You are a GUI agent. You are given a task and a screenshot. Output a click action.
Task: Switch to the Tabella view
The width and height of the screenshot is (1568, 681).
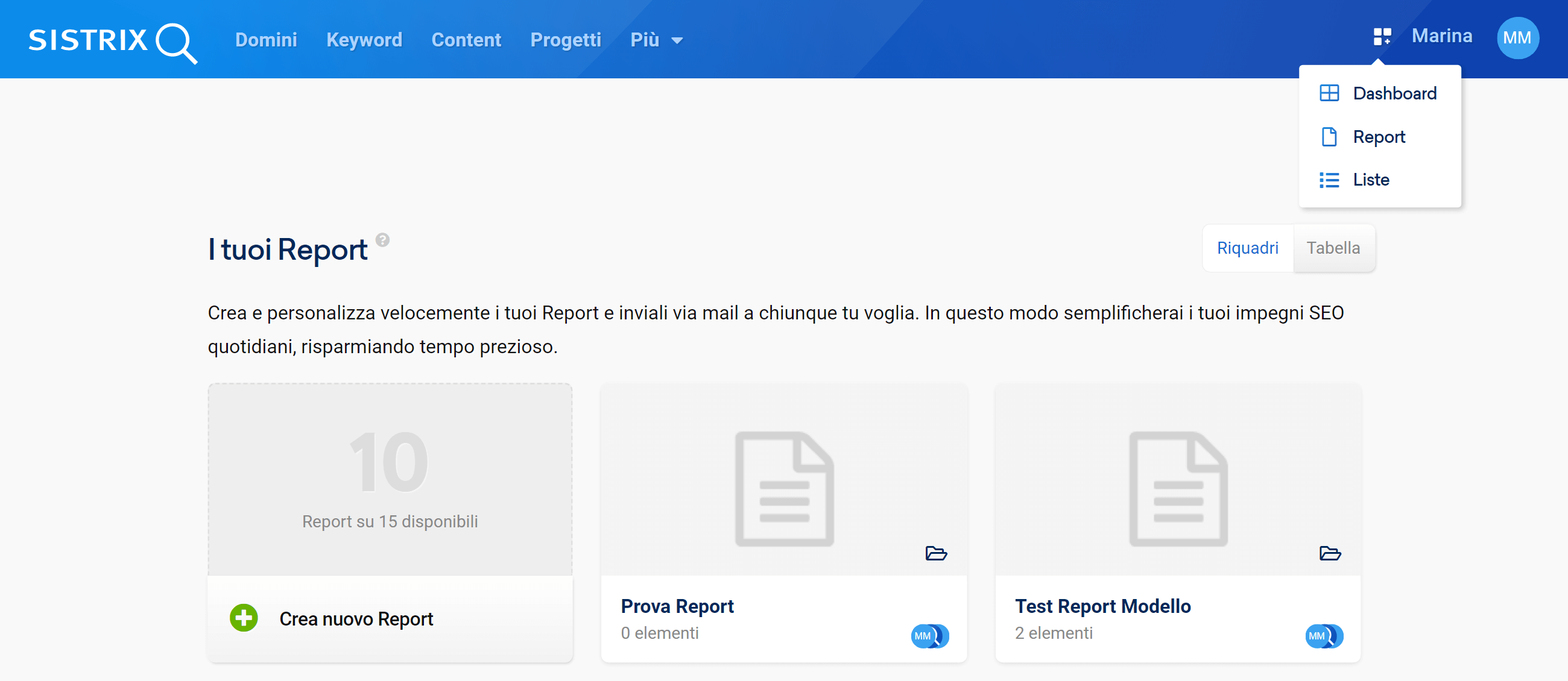point(1333,248)
